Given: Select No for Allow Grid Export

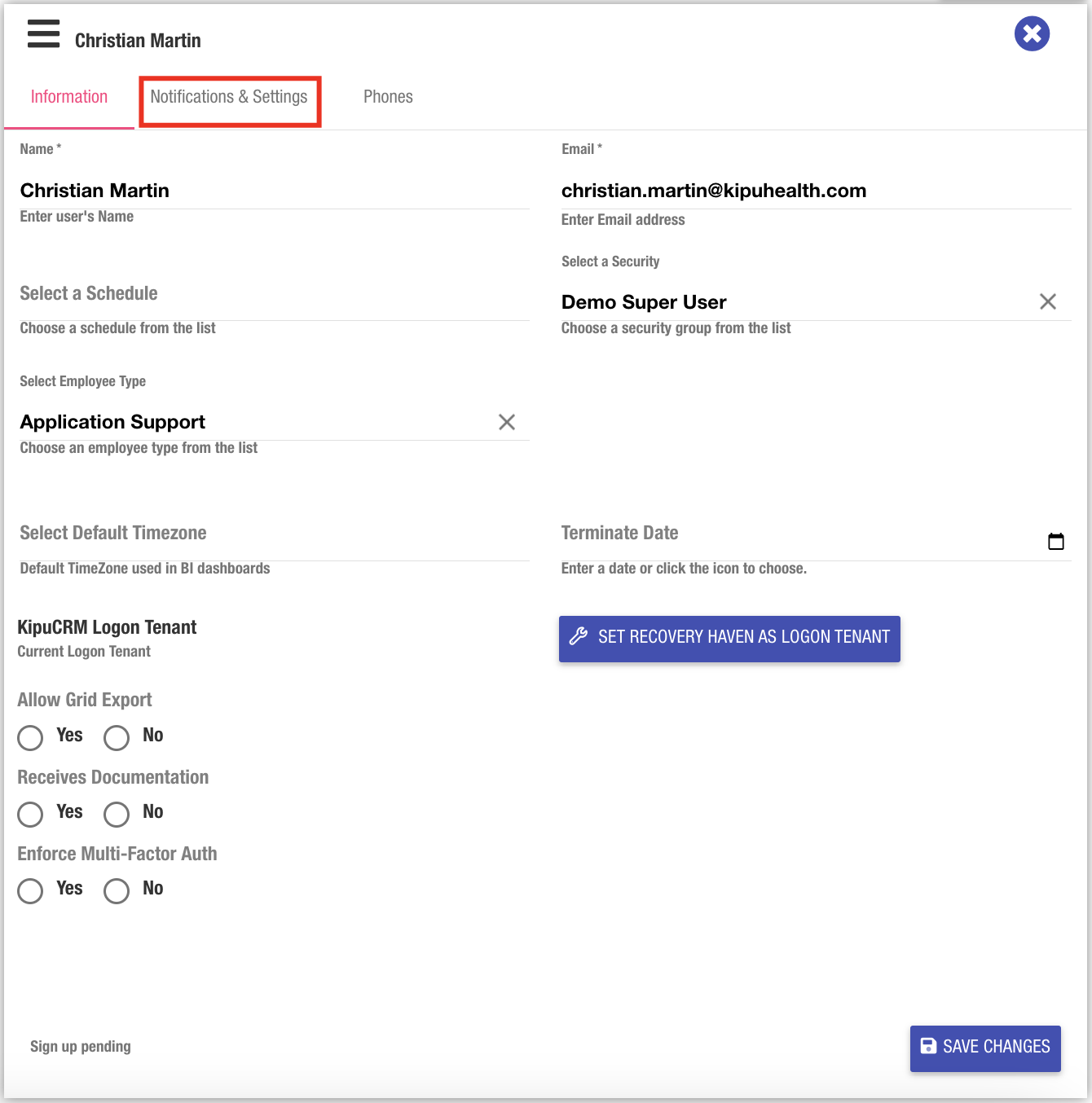Looking at the screenshot, I should 117,737.
